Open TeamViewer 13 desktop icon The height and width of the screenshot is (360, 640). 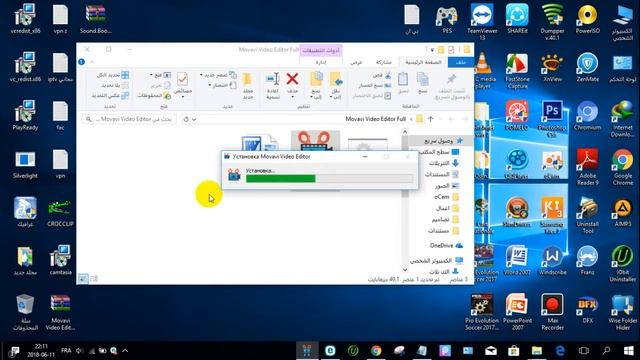pyautogui.click(x=482, y=21)
